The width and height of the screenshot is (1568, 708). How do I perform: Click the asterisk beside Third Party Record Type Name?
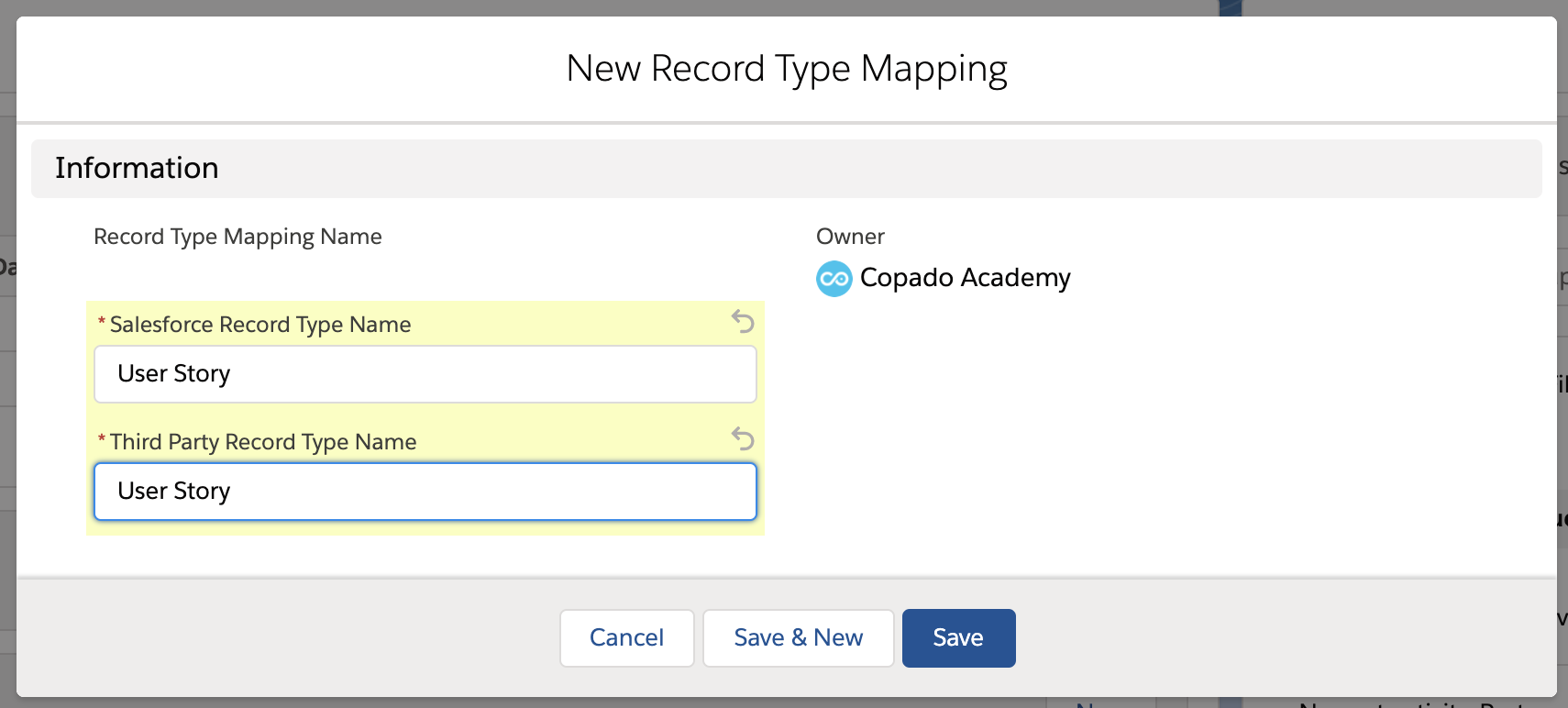(102, 440)
